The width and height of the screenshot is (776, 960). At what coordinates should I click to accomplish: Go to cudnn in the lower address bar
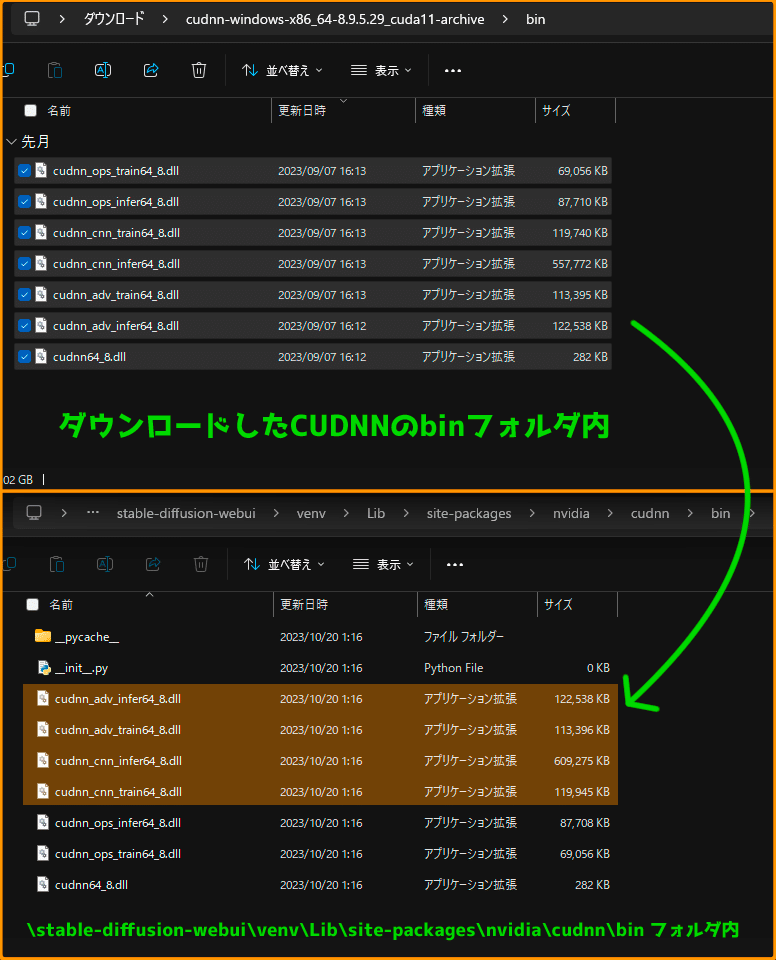(650, 513)
